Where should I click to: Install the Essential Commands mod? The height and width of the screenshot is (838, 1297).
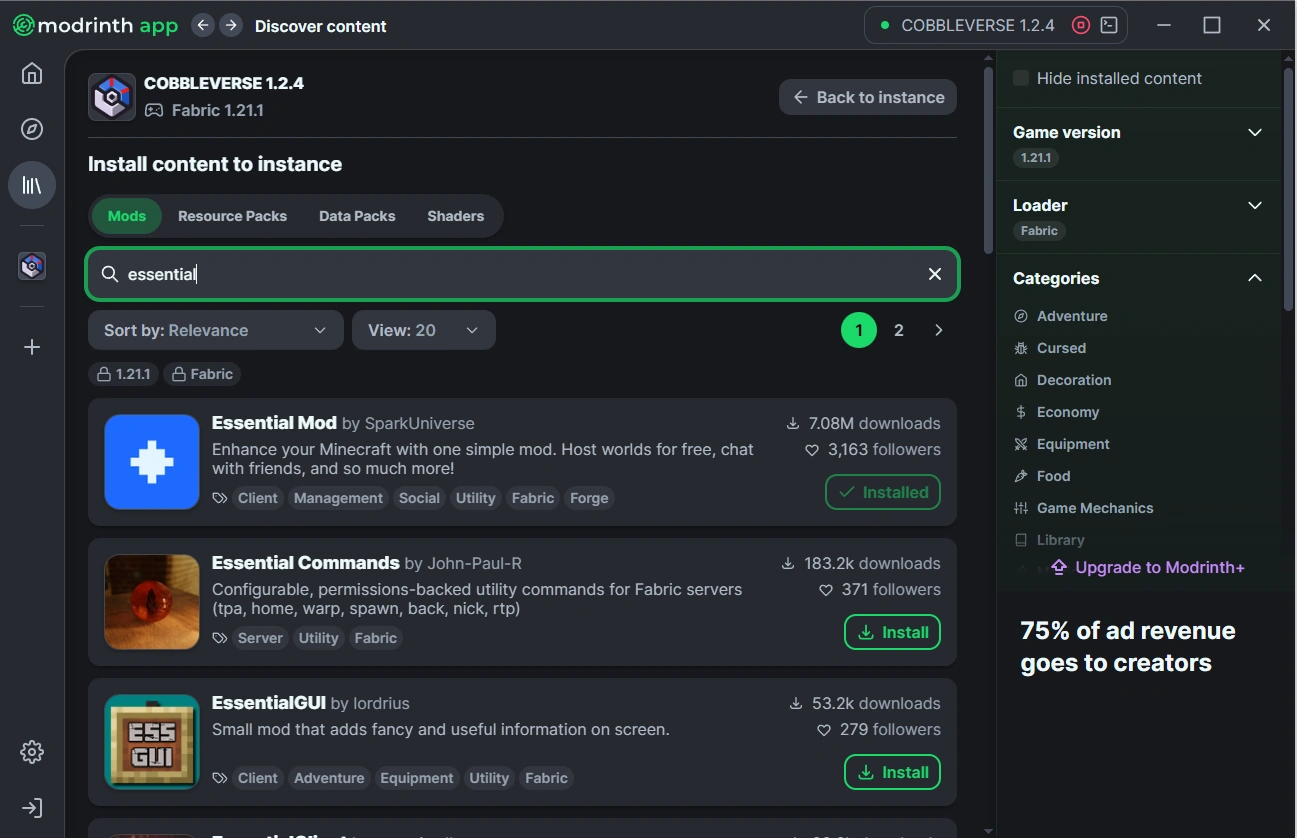pyautogui.click(x=893, y=632)
